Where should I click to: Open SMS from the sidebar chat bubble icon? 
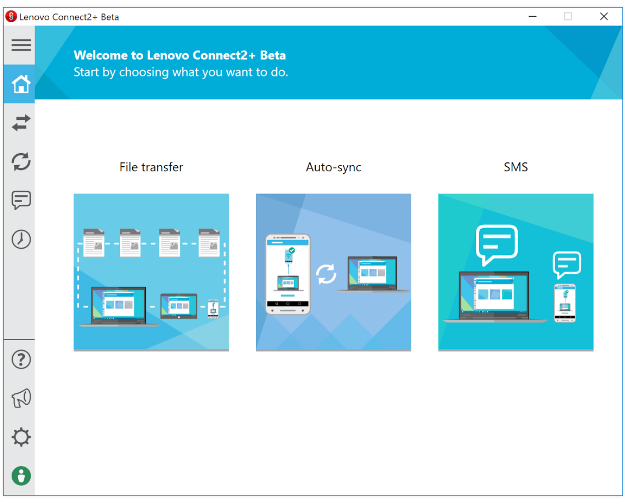click(x=21, y=200)
